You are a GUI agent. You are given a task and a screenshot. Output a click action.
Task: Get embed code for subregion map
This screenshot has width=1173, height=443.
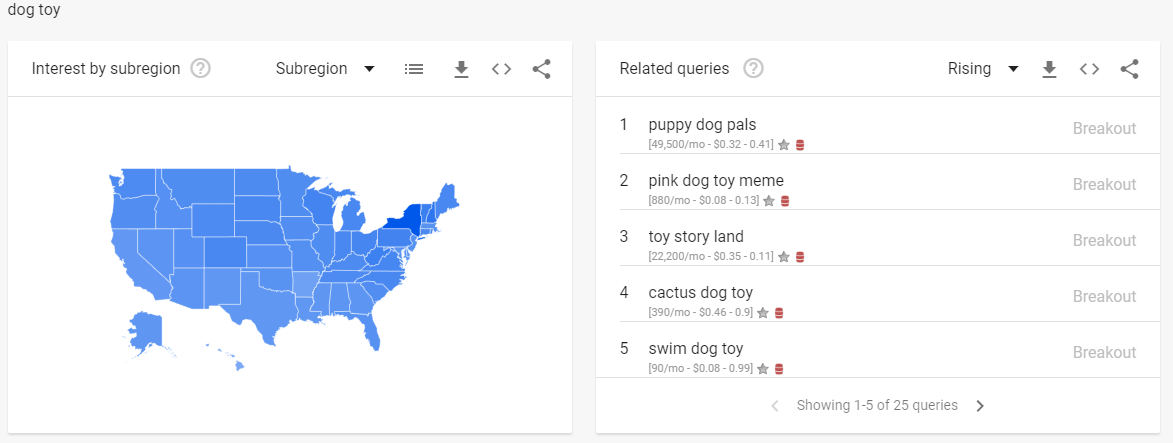(x=501, y=69)
